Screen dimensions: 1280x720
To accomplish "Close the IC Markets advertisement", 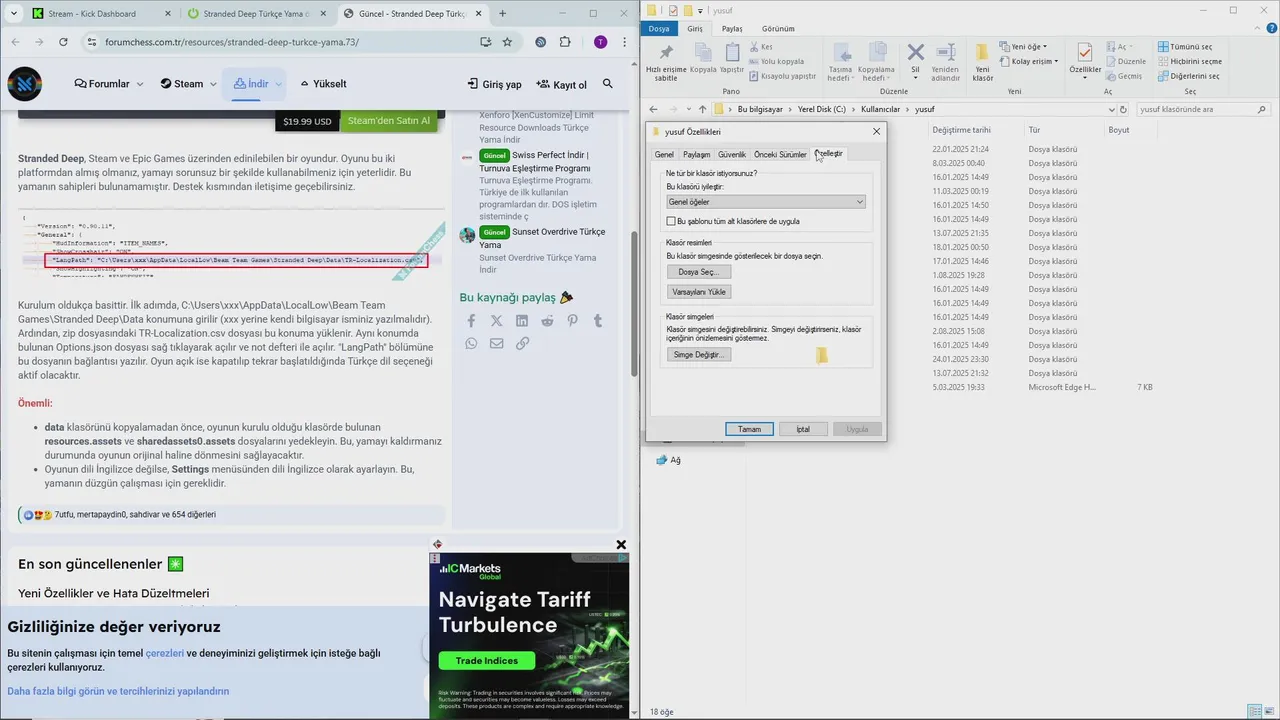I will (x=621, y=545).
